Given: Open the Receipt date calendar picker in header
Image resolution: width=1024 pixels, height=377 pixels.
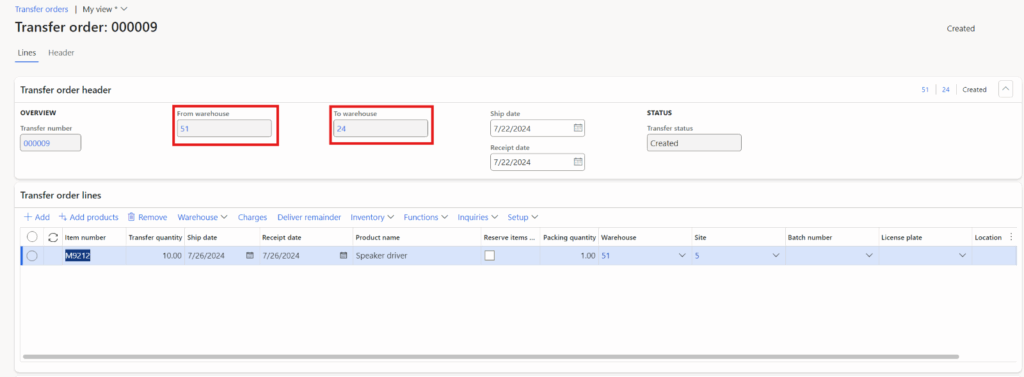Looking at the screenshot, I should pyautogui.click(x=578, y=161).
